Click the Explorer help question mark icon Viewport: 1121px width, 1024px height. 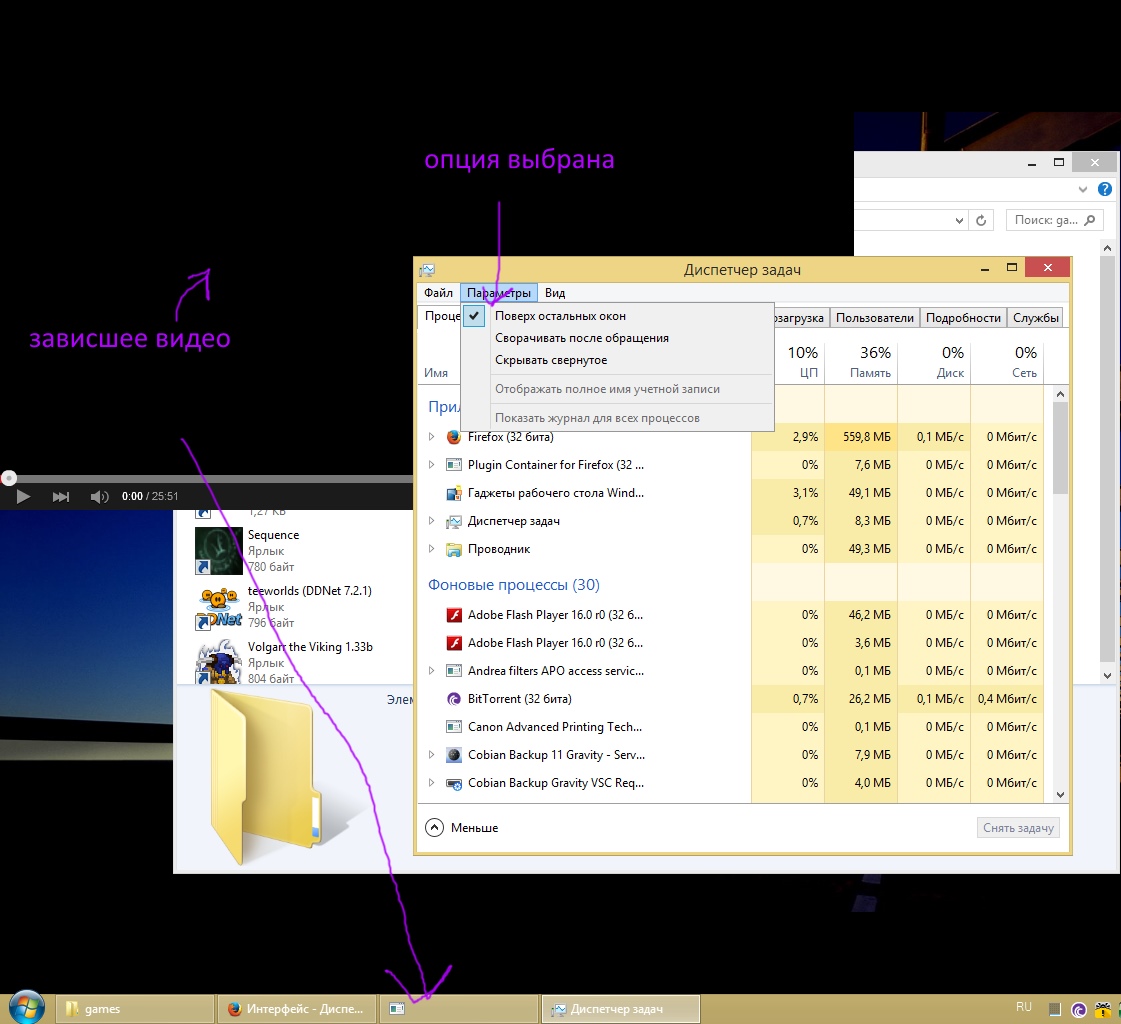[1104, 189]
